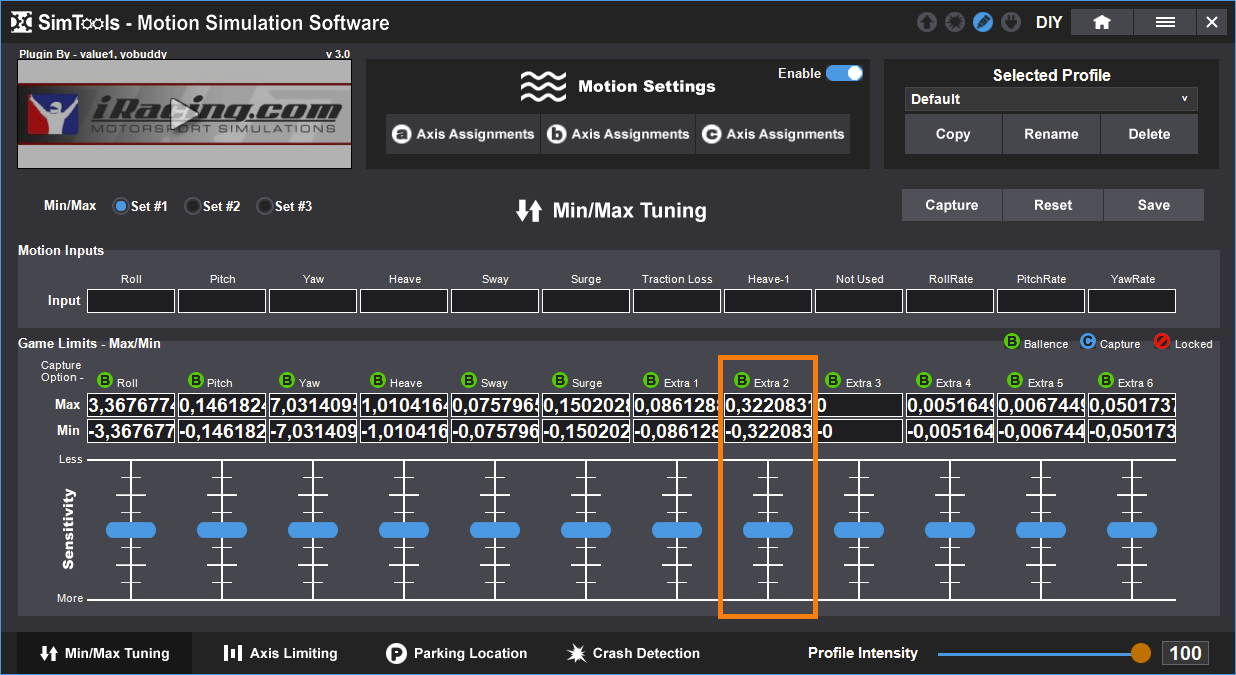Select Min/Max Set #1 radio button
The image size is (1236, 675).
pyautogui.click(x=121, y=206)
